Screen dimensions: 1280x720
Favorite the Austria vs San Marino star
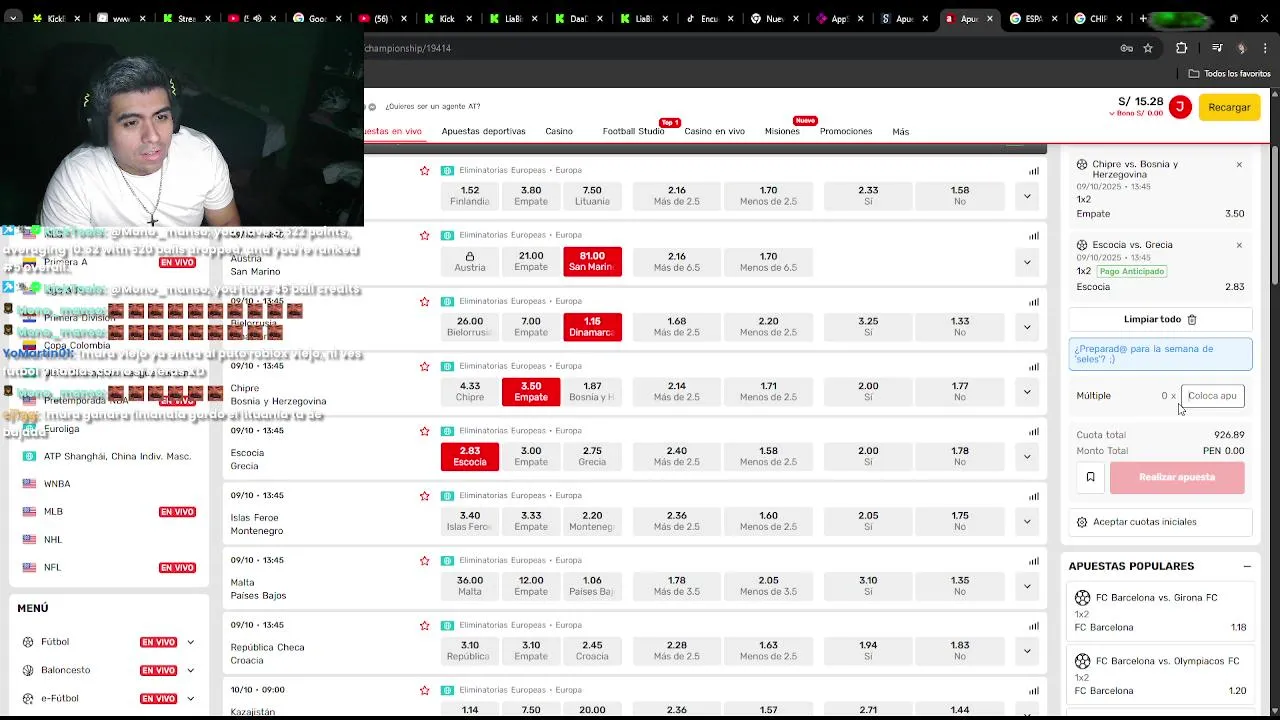(424, 236)
